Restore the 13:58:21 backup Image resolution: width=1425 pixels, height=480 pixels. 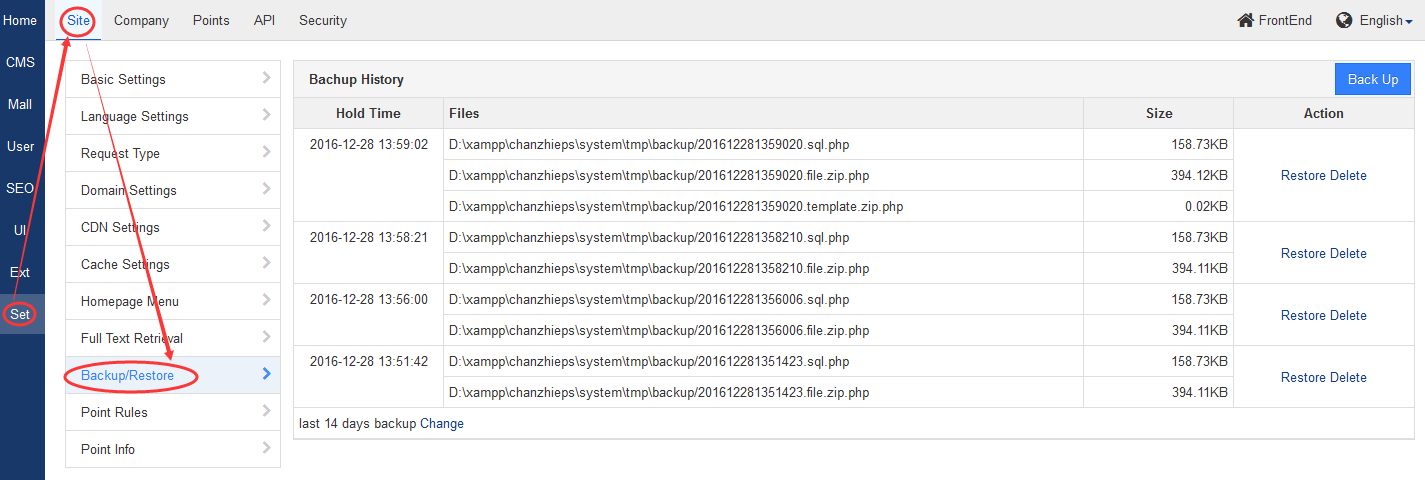(1303, 253)
